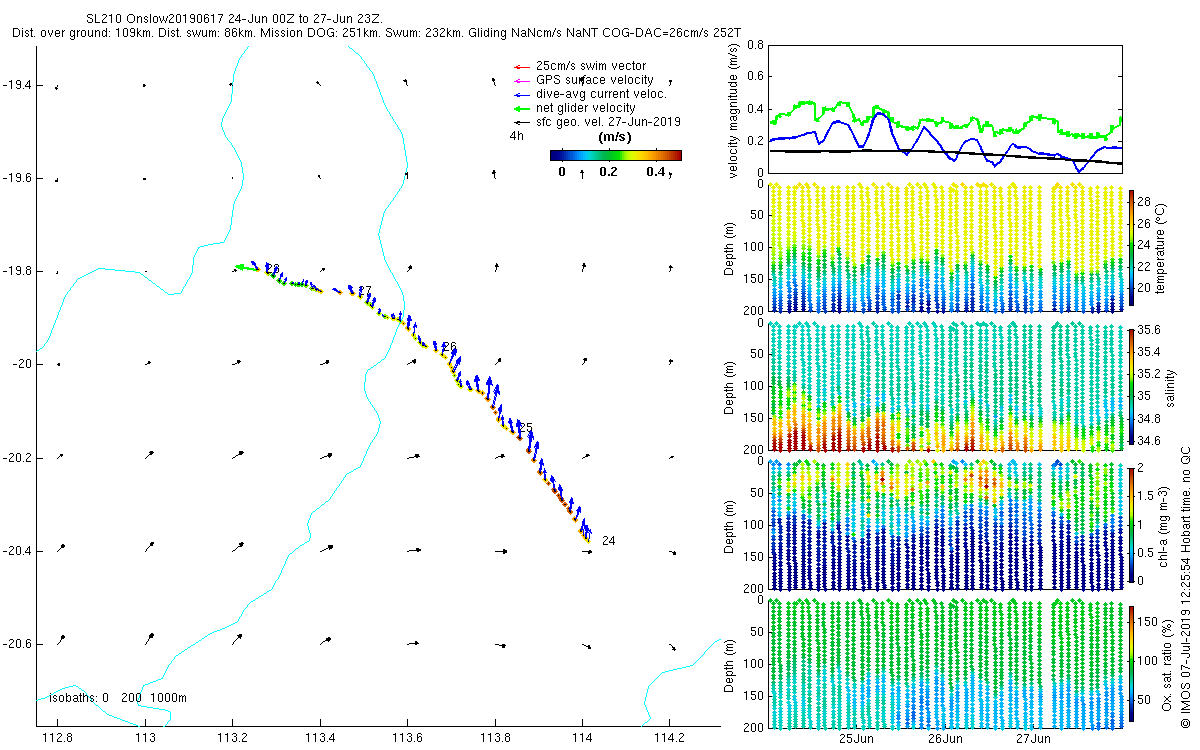
Task: Click the '0.8' tick on velocity magnitude axis
Action: (x=755, y=45)
